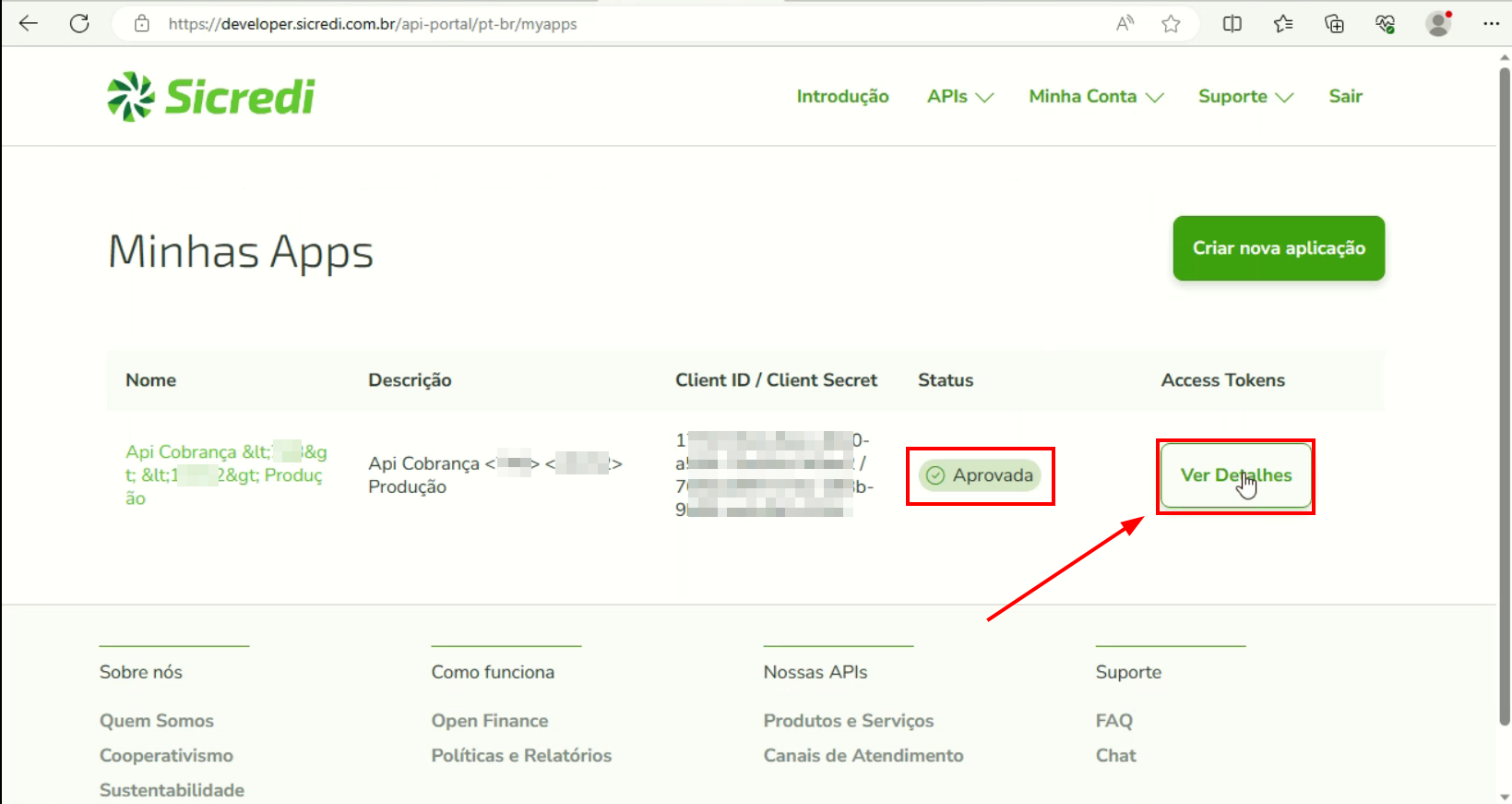The image size is (1512, 804).
Task: Go back using browser back arrow
Action: [29, 24]
